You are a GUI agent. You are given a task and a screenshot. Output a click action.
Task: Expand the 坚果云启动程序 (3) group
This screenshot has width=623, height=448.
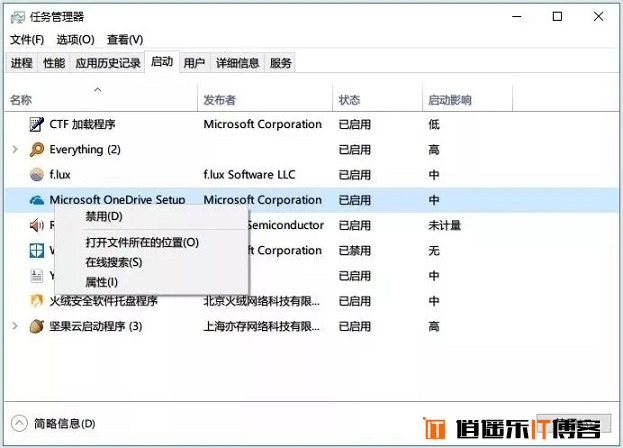click(15, 326)
